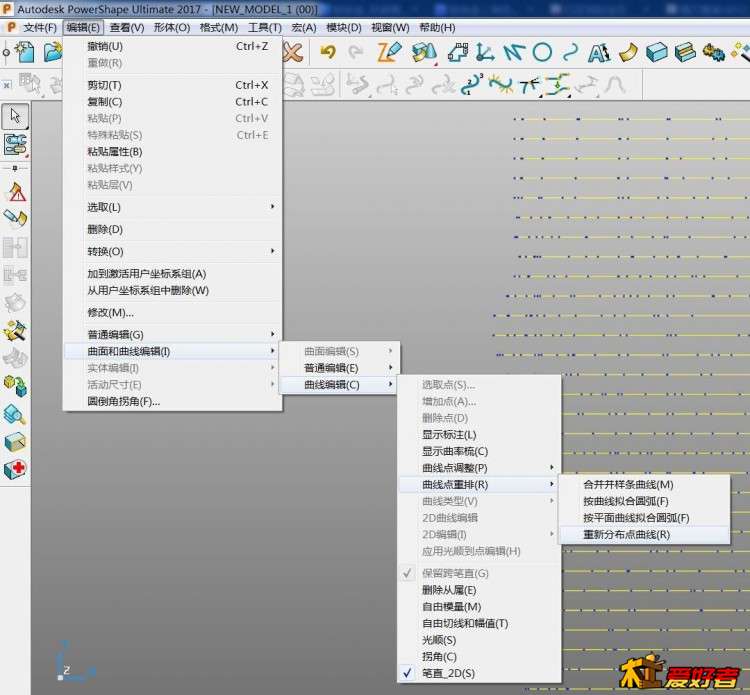Choose 自由切线和幅值(T) entry
Screen dimensions: 750x695
coord(479,623)
